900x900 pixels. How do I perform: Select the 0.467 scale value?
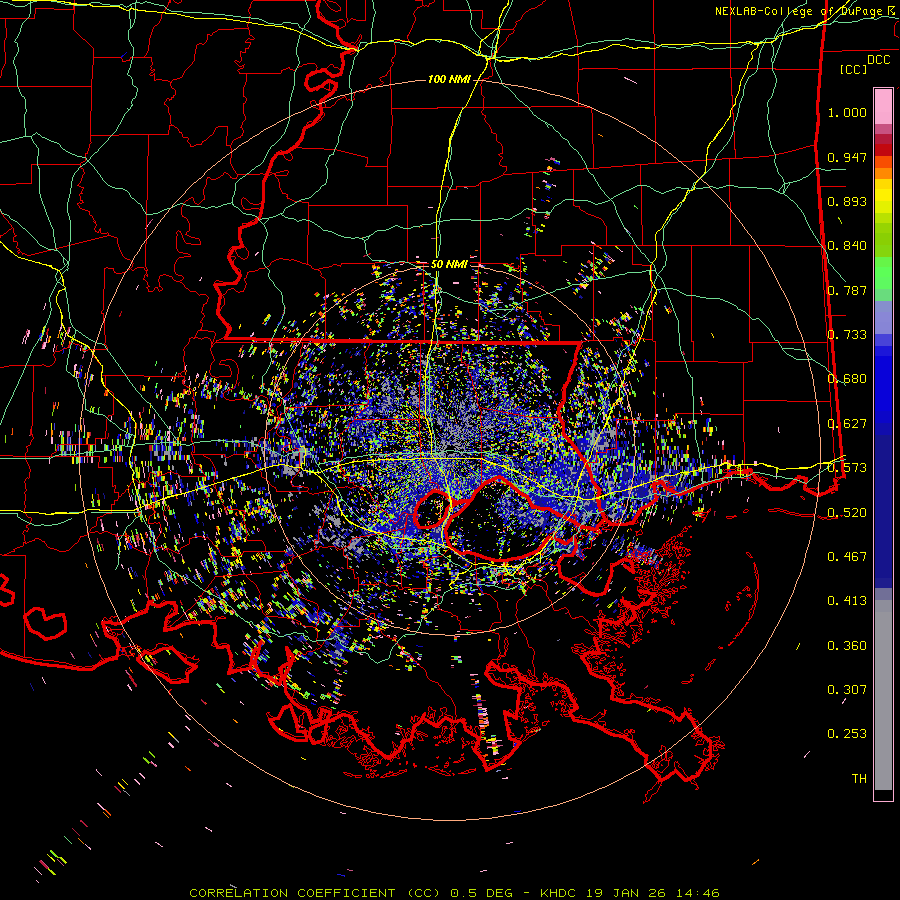(847, 557)
